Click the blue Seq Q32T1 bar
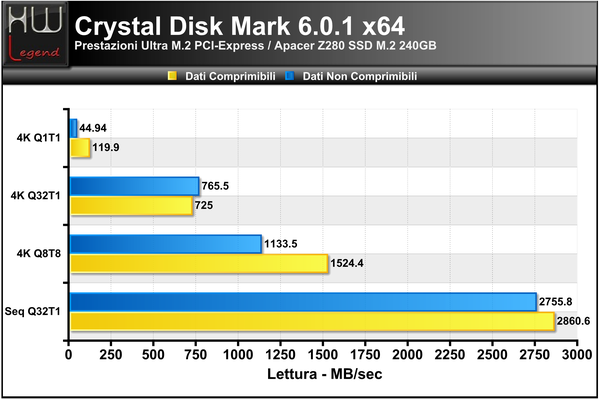 303,302
